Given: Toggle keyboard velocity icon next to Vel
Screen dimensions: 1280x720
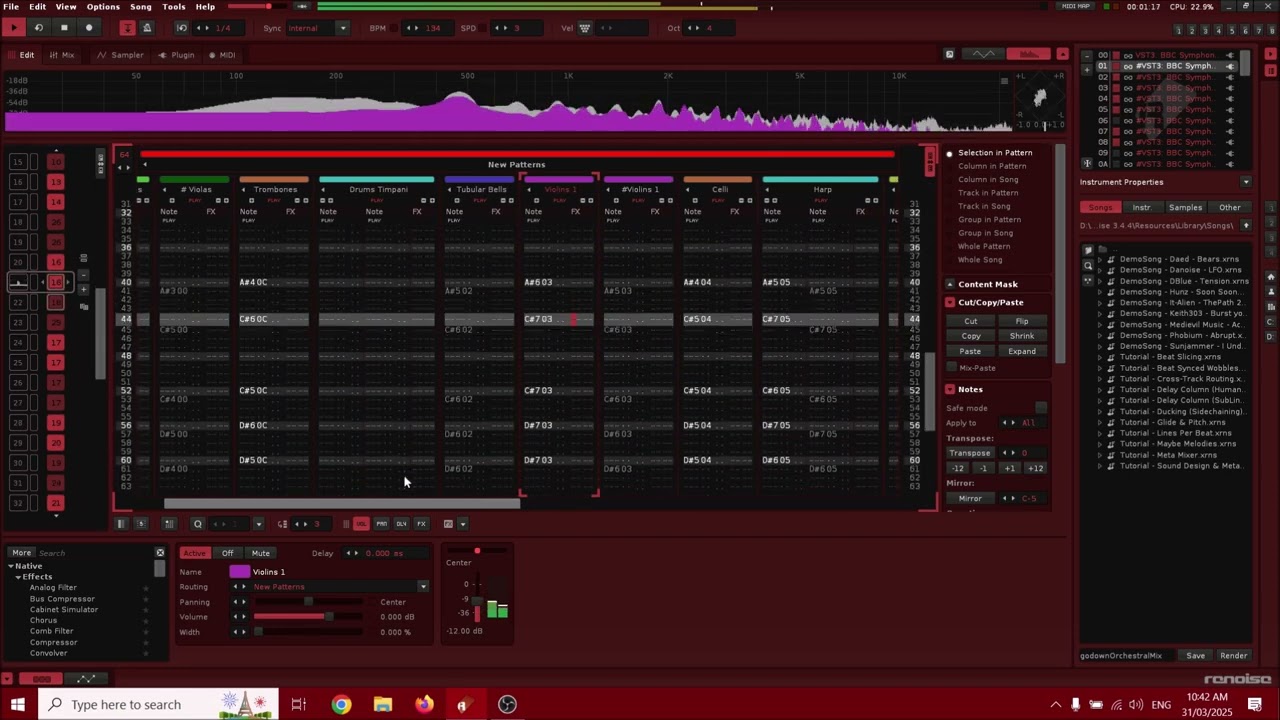Looking at the screenshot, I should click(x=585, y=28).
